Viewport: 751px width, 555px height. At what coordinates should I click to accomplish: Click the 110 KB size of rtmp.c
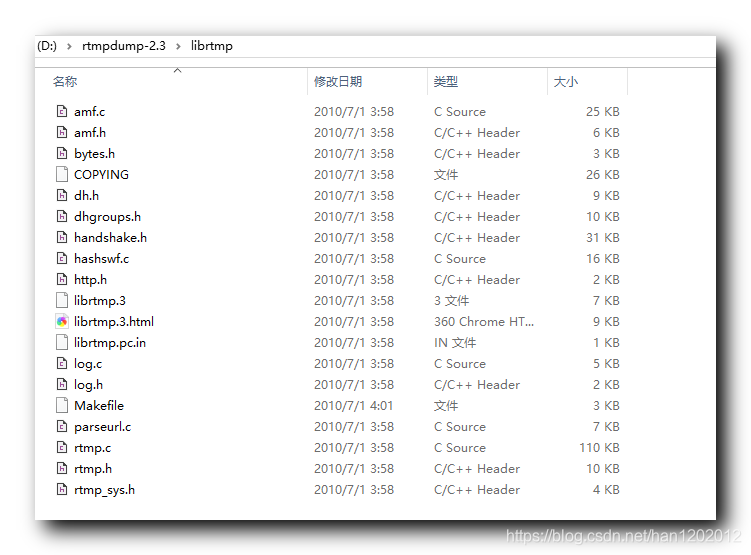(599, 448)
